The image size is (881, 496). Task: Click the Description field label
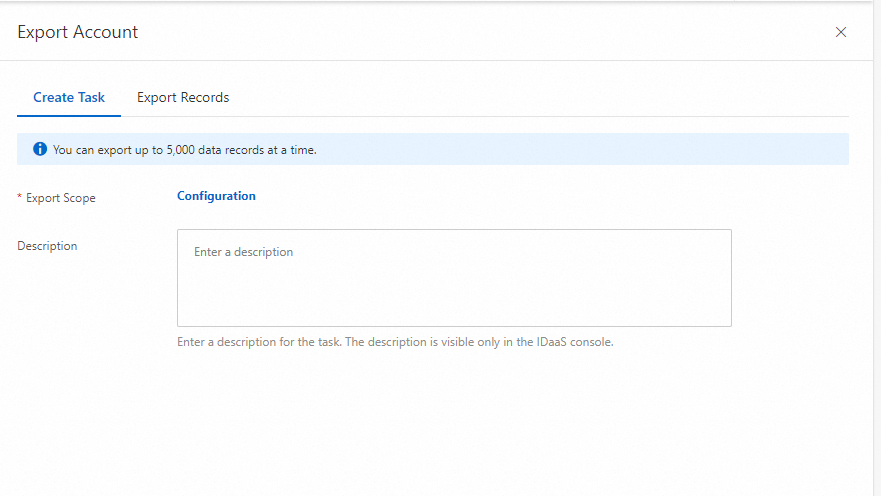[x=47, y=246]
